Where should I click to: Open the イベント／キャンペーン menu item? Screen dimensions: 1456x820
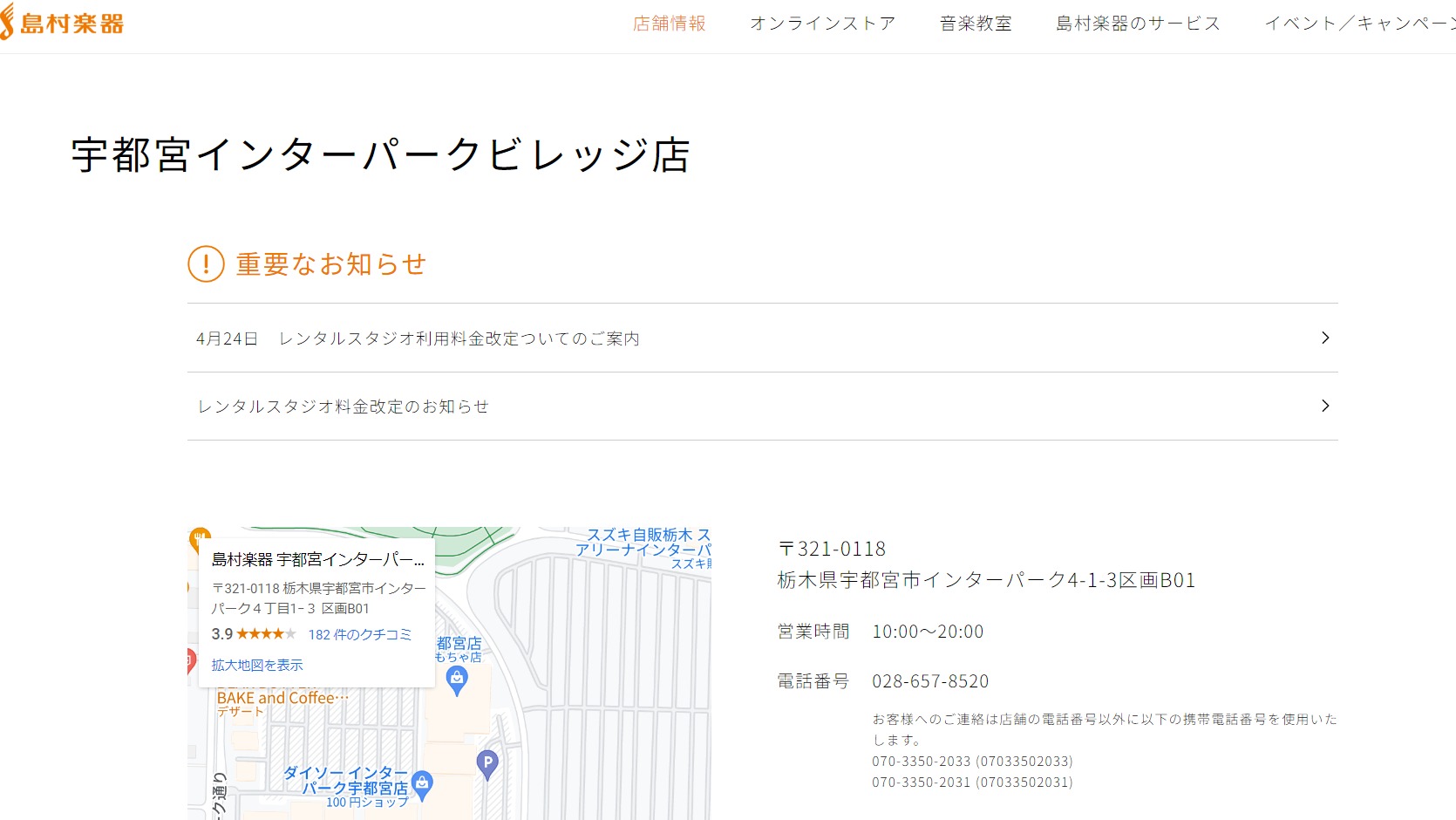tap(1360, 24)
